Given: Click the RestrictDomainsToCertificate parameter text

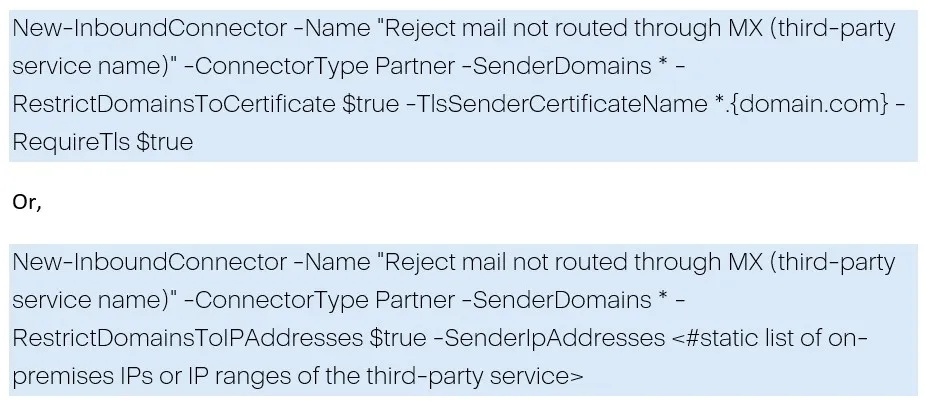Looking at the screenshot, I should 174,104.
